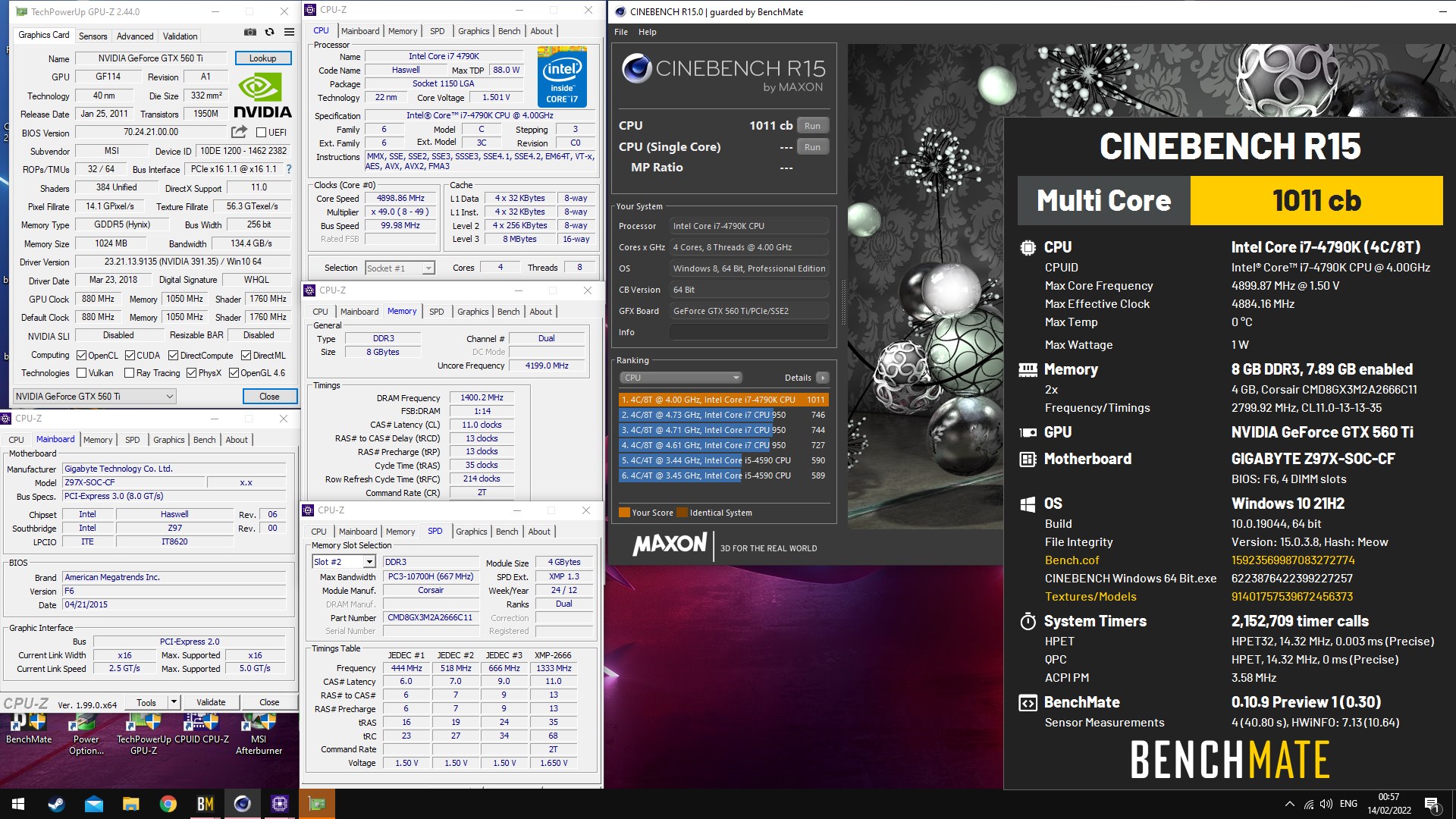
Task: Click the Intel Core i7 badge
Action: [x=562, y=77]
